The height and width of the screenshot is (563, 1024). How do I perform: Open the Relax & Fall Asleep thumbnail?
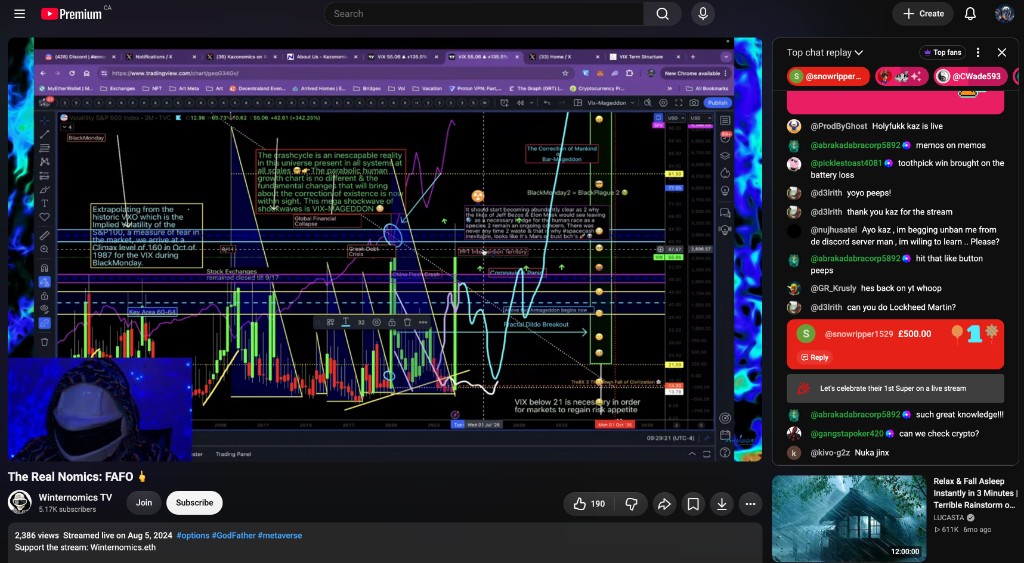tap(849, 518)
